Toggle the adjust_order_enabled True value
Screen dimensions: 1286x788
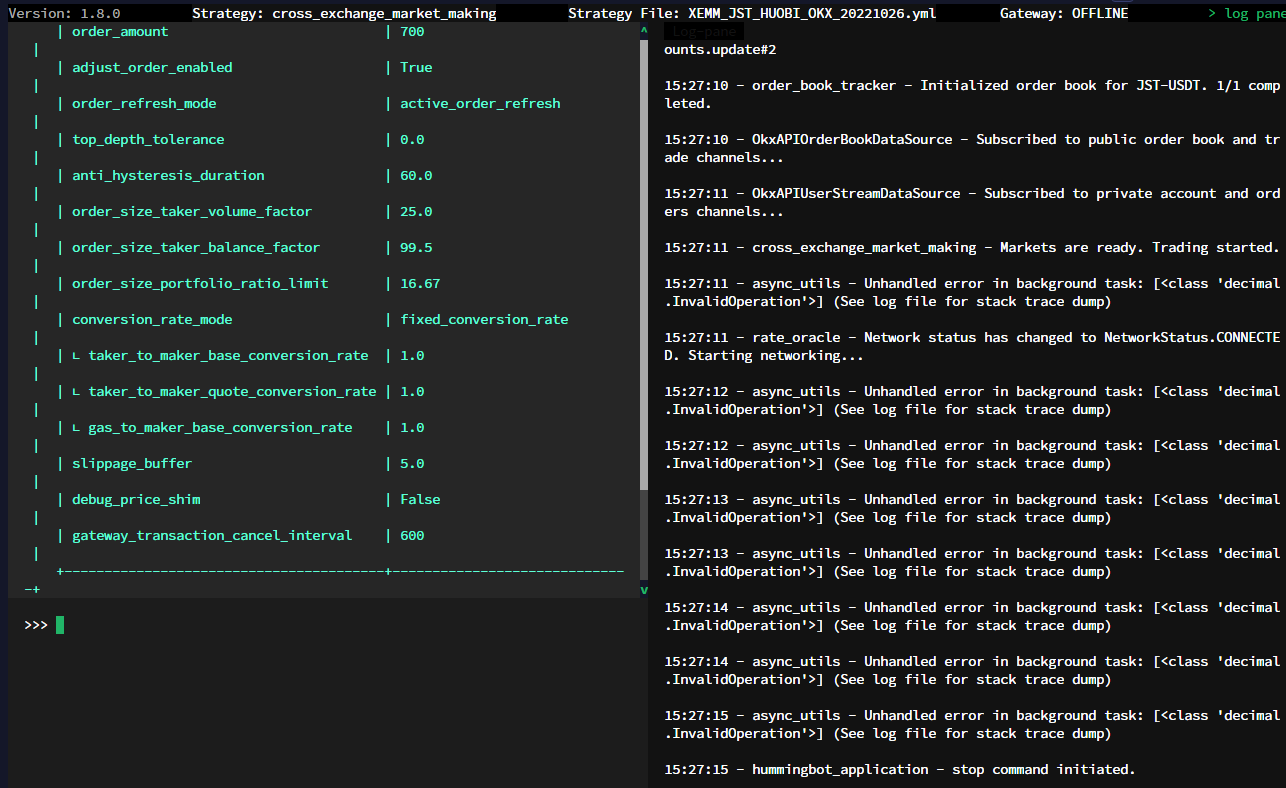pyautogui.click(x=416, y=67)
